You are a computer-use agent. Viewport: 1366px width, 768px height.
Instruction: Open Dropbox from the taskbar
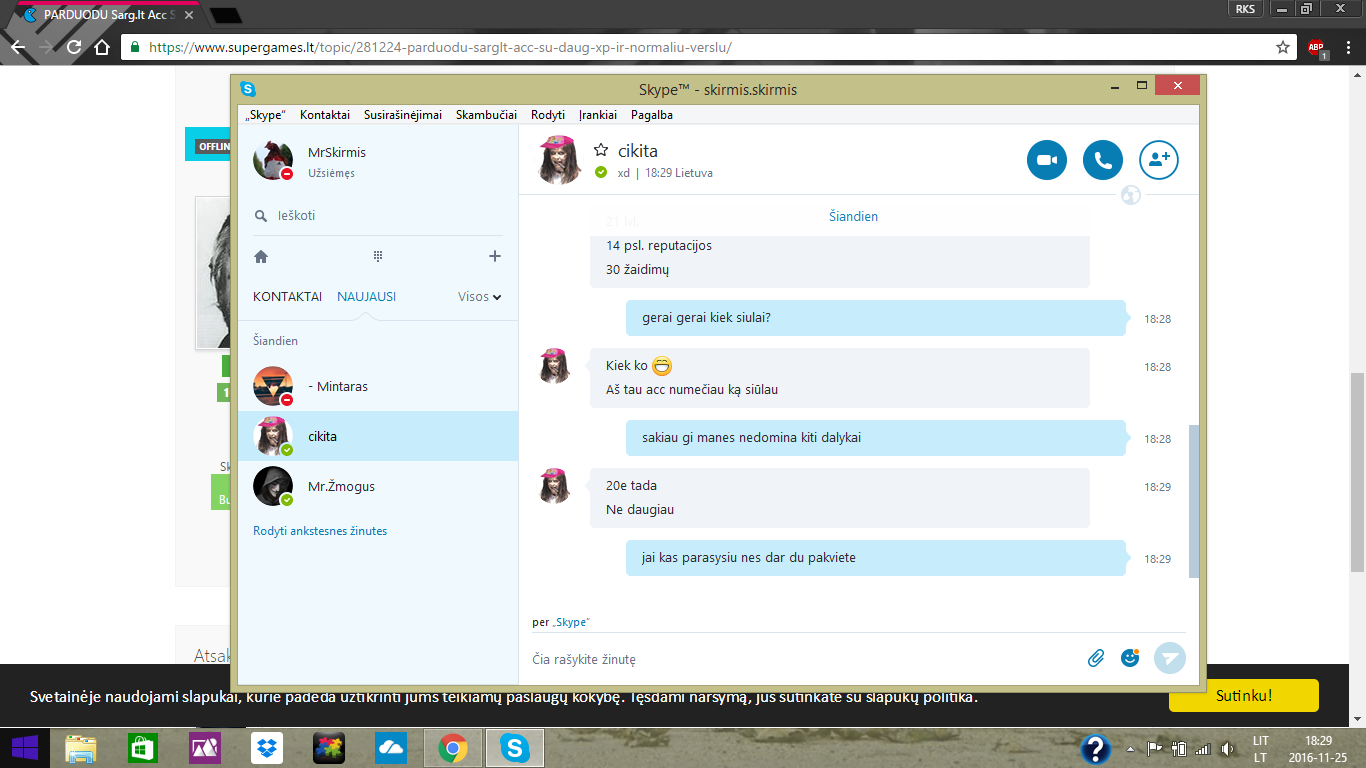point(267,748)
